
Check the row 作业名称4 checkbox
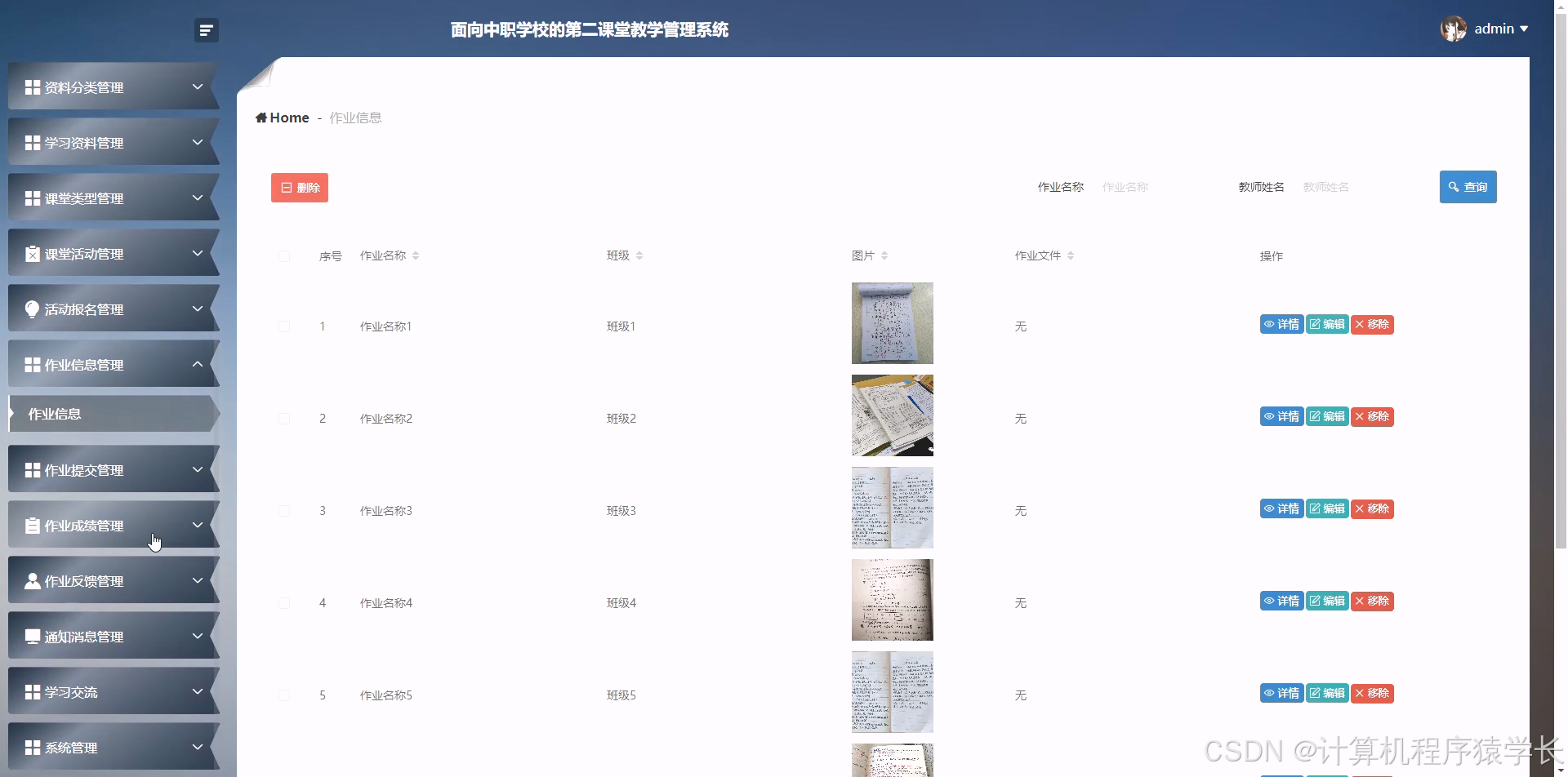tap(284, 603)
